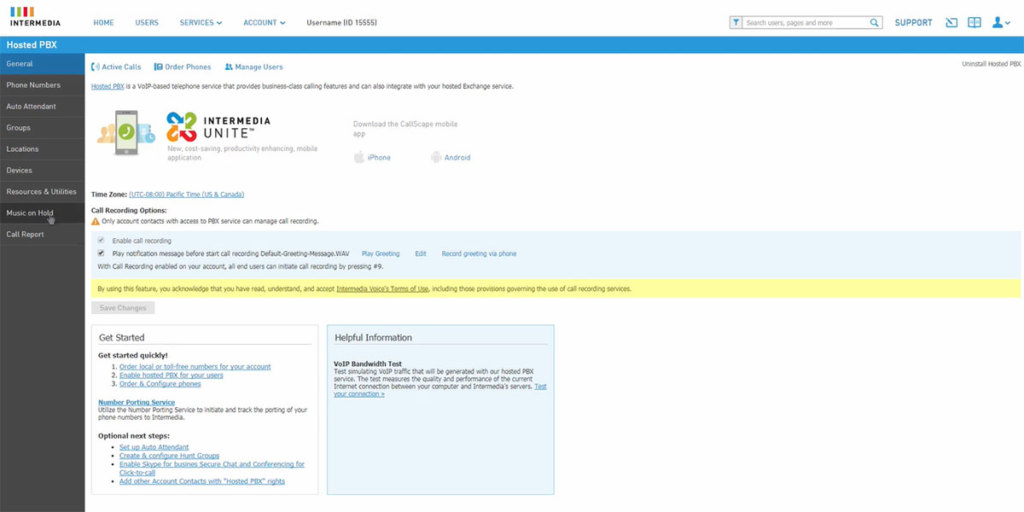Open the knowledge base book icon
1024x512 pixels.
click(x=974, y=22)
